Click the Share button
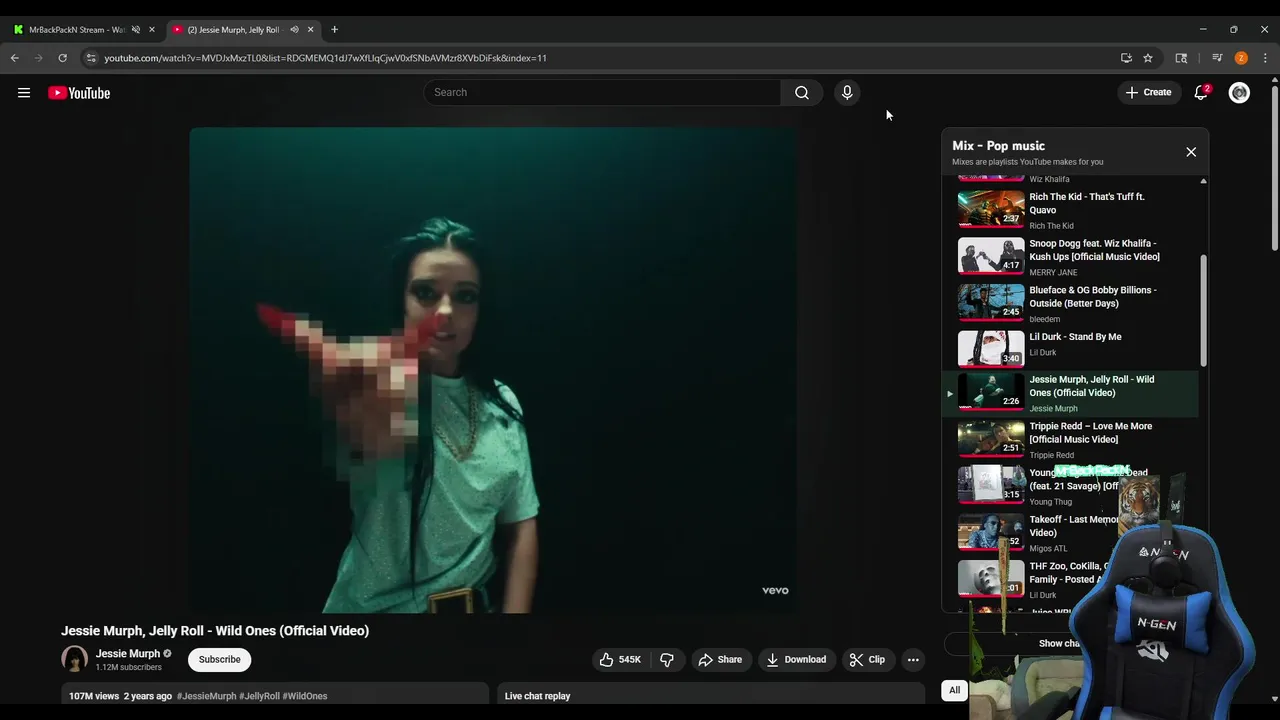1280x720 pixels. [720, 660]
